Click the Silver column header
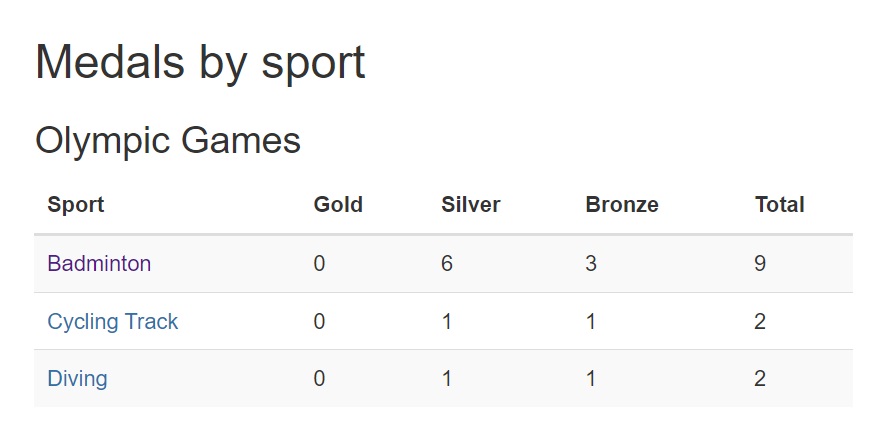The width and height of the screenshot is (876, 440). pyautogui.click(x=470, y=204)
